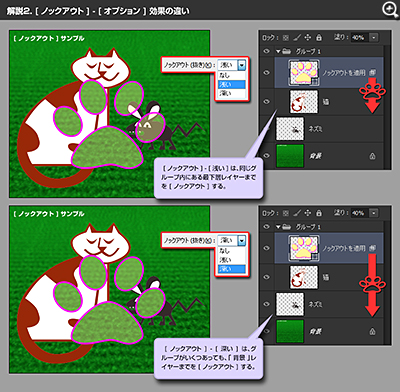The image size is (400, 392).
Task: Select ネズミ layer name in lower Layers panel
Action: coord(315,304)
